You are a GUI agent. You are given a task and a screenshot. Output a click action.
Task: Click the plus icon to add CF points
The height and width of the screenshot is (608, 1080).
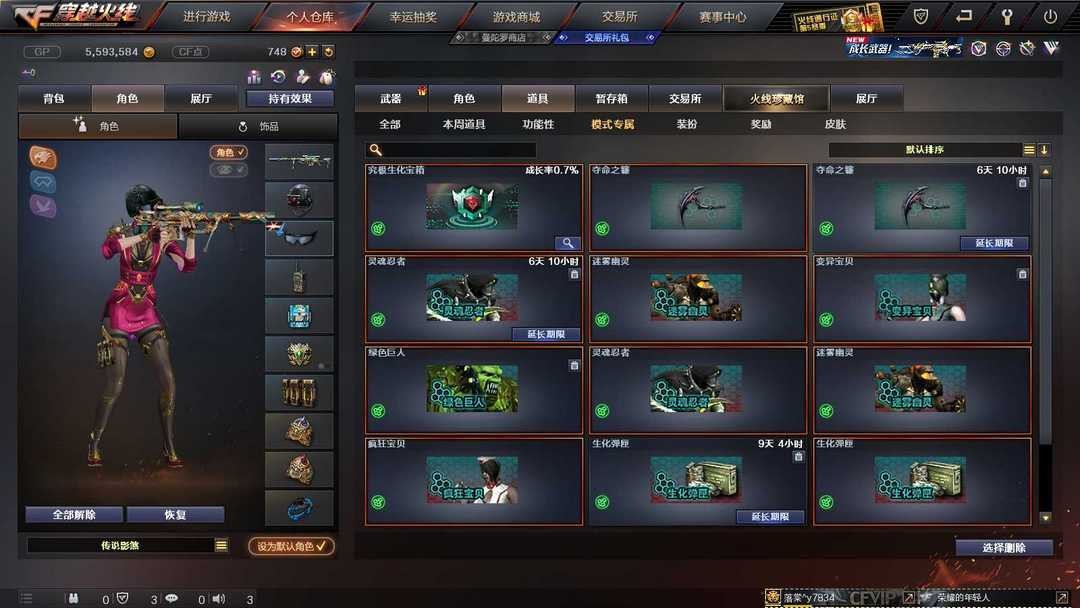click(x=312, y=52)
